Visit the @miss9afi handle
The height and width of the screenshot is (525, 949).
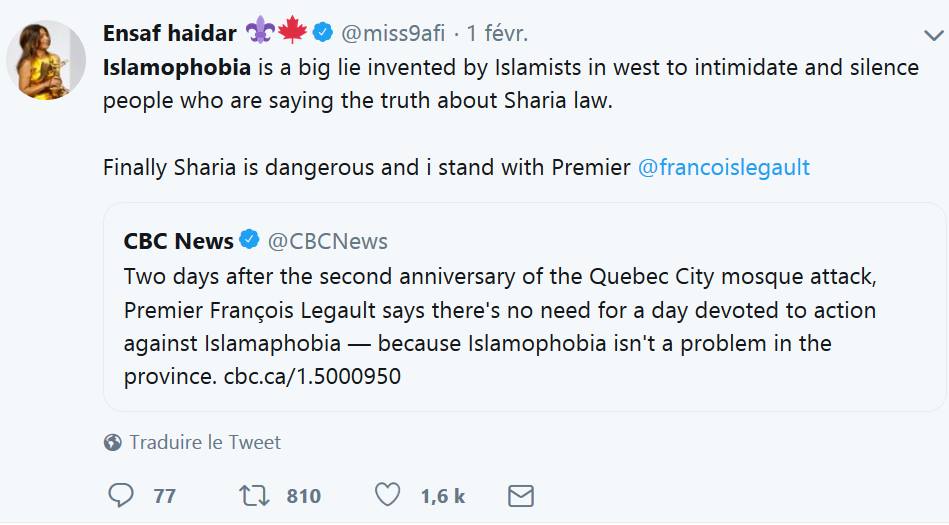click(393, 33)
